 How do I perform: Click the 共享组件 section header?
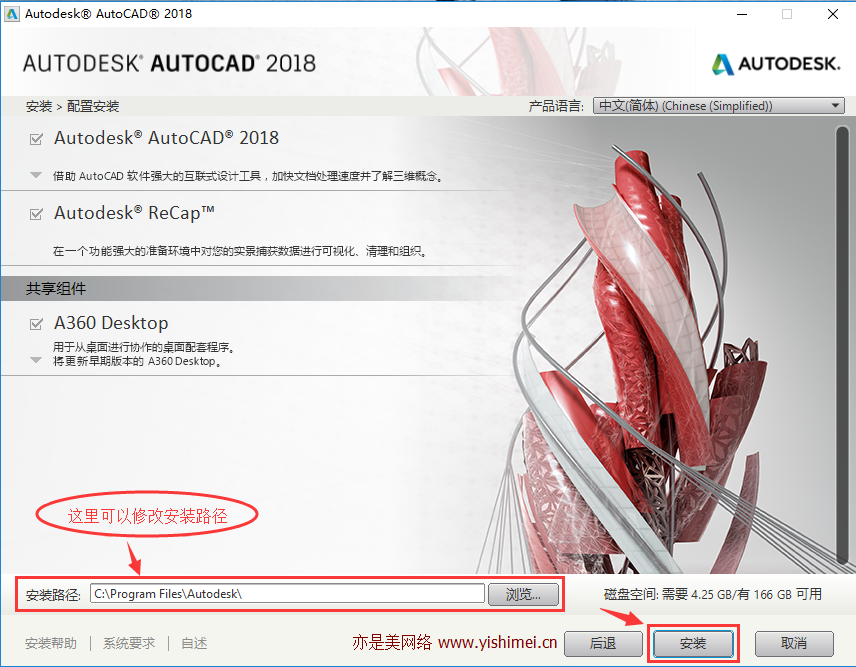56,289
